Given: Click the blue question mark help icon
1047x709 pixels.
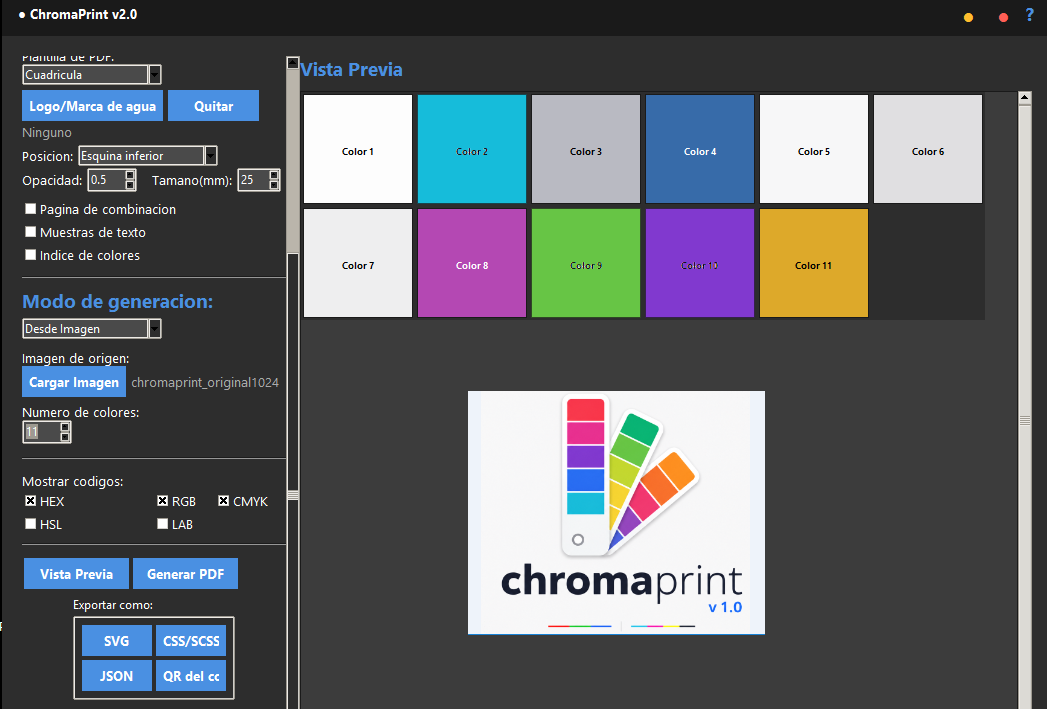Looking at the screenshot, I should (1029, 15).
